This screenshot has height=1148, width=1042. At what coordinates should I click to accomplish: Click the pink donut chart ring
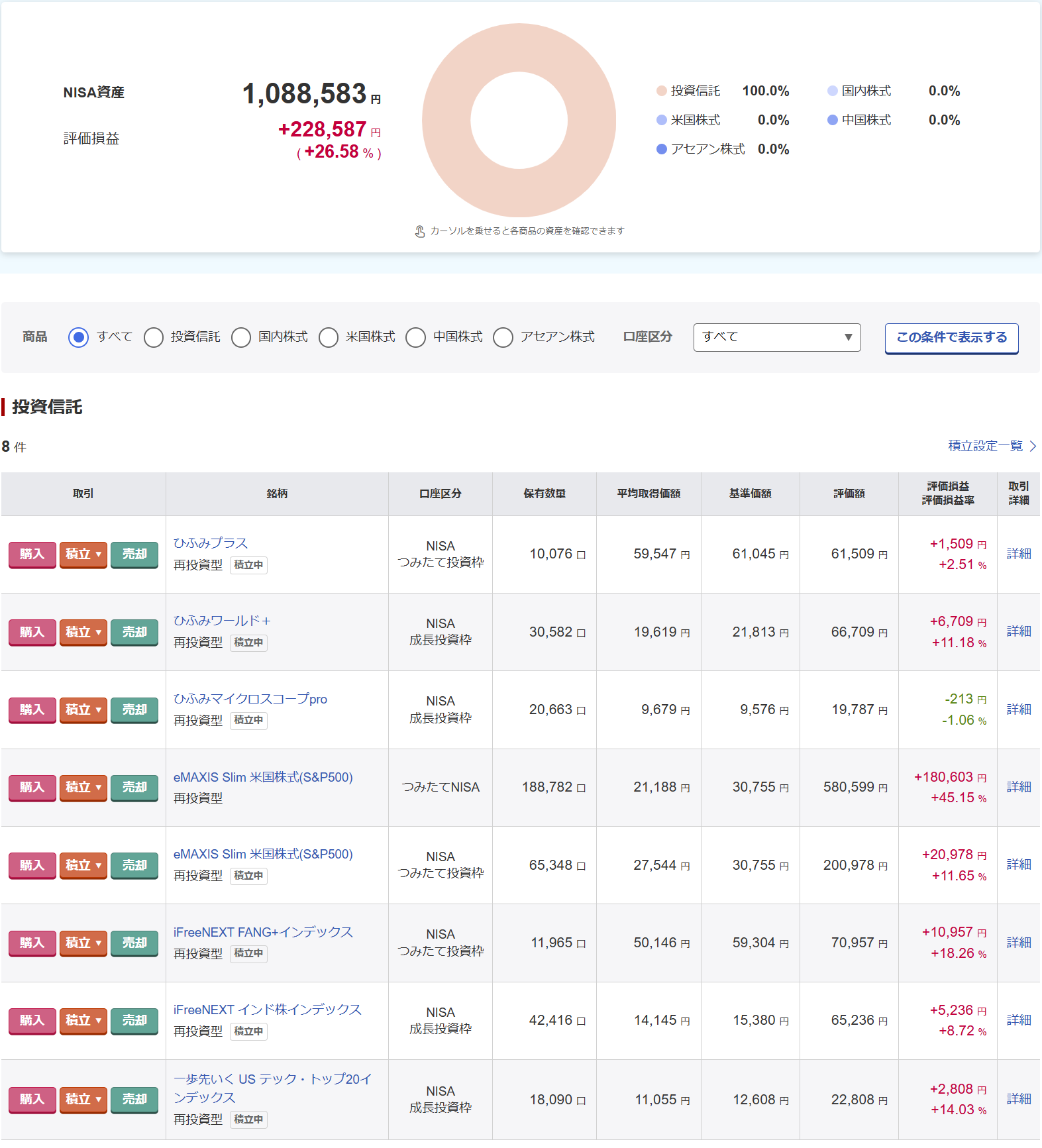448,121
